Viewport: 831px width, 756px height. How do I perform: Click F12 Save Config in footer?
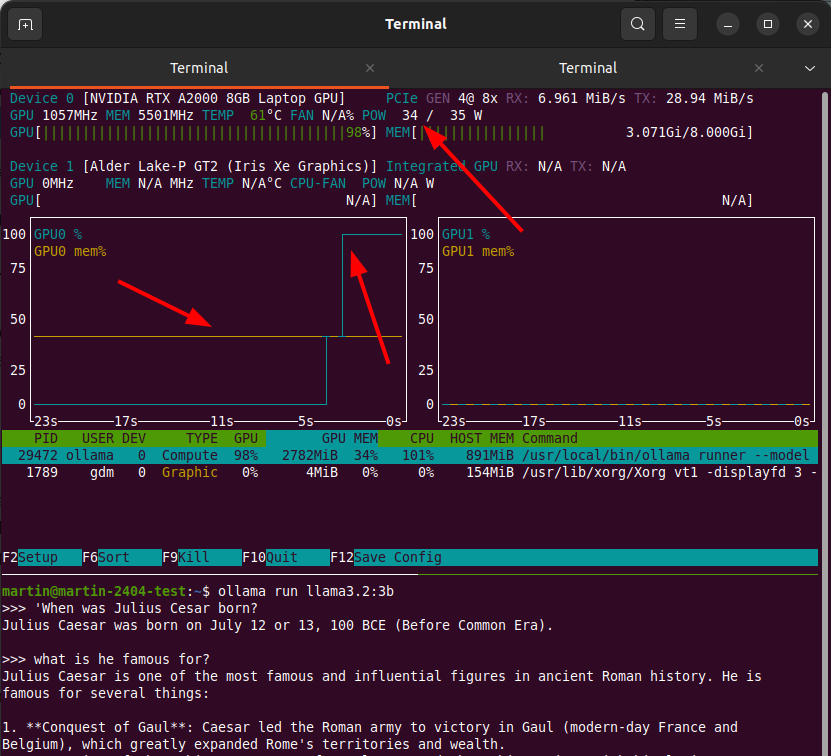click(398, 557)
